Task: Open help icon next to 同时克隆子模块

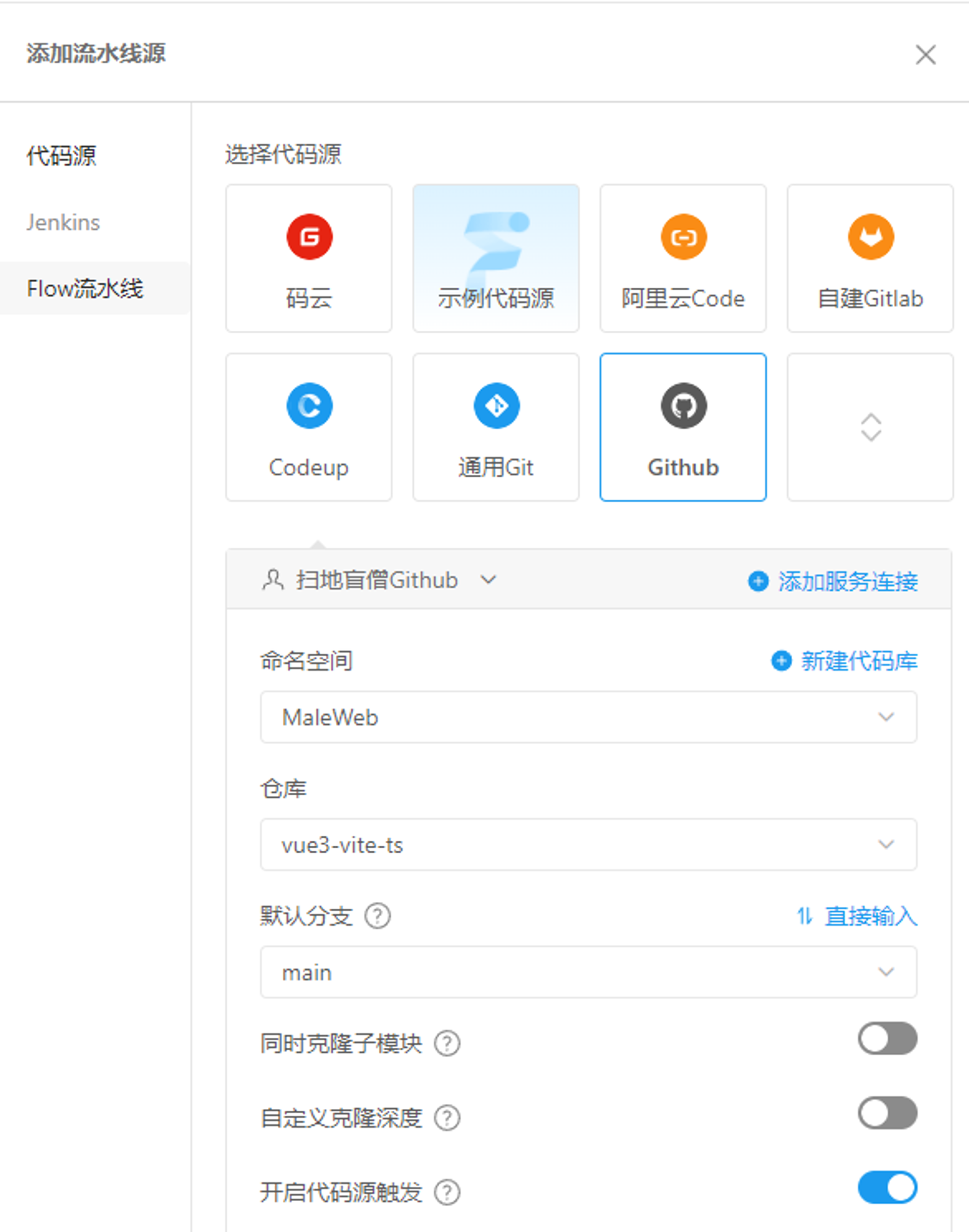Action: coord(447,1044)
